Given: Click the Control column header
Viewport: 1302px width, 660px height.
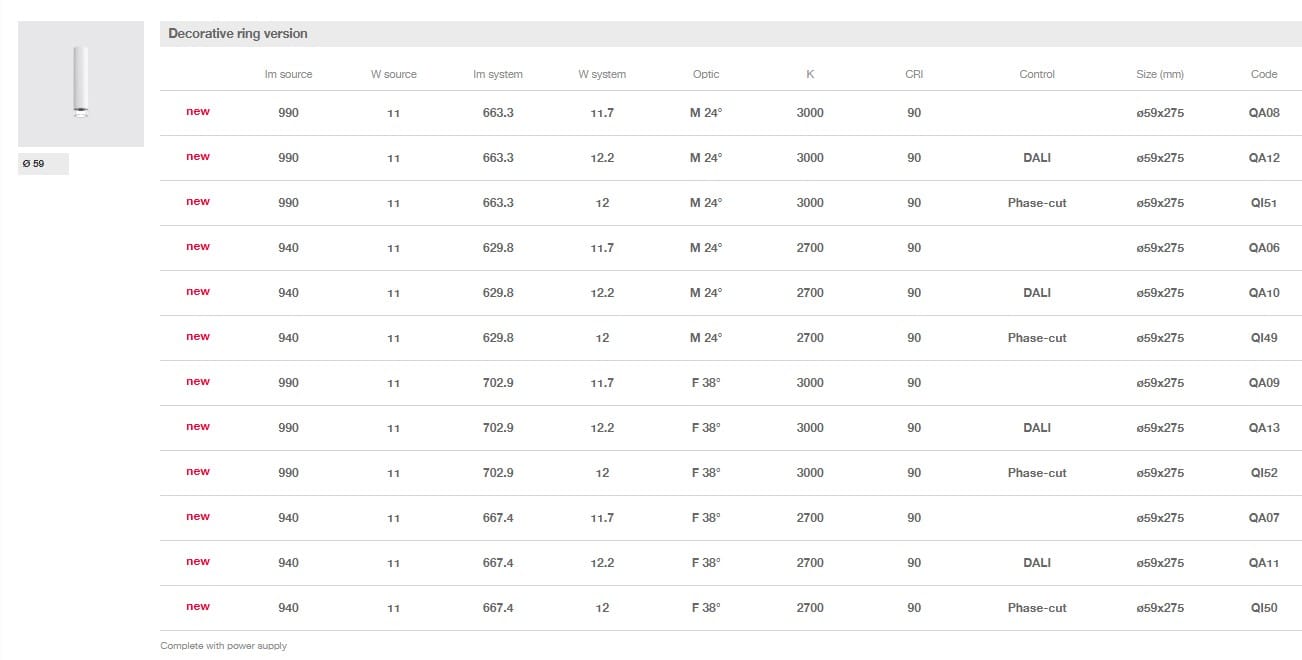Looking at the screenshot, I should [1037, 74].
